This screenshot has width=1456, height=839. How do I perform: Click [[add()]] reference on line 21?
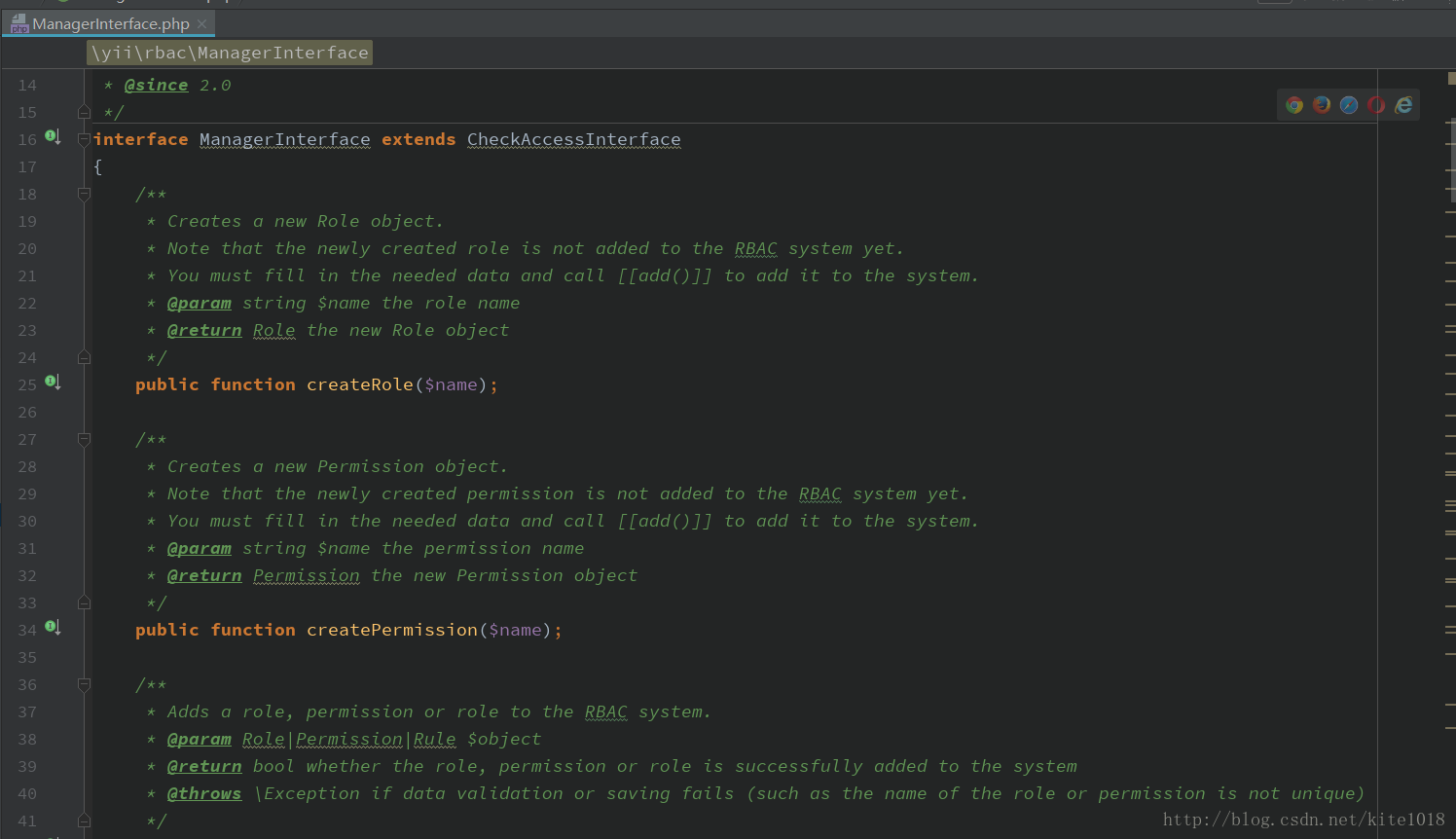pos(666,276)
